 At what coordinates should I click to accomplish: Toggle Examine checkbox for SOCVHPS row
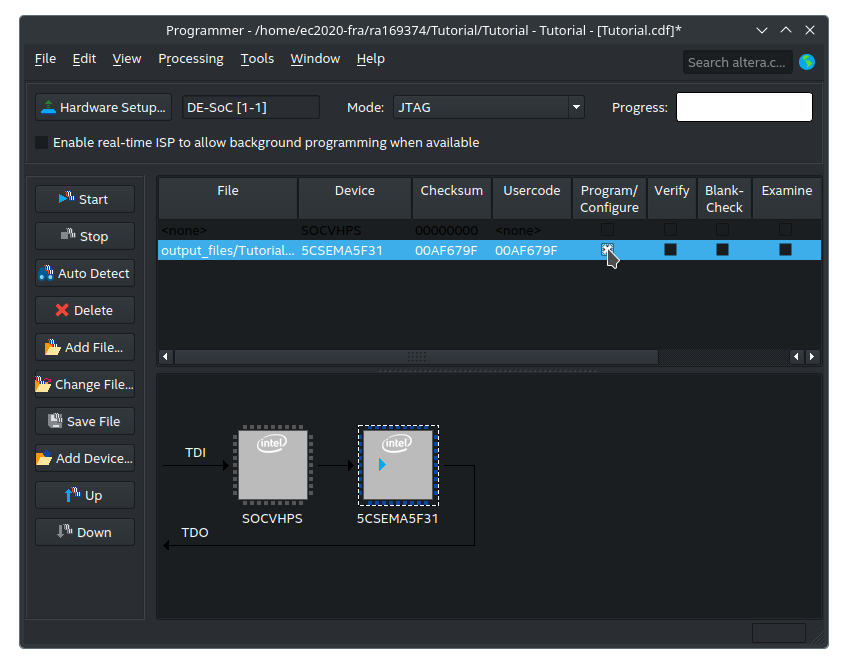[x=786, y=230]
